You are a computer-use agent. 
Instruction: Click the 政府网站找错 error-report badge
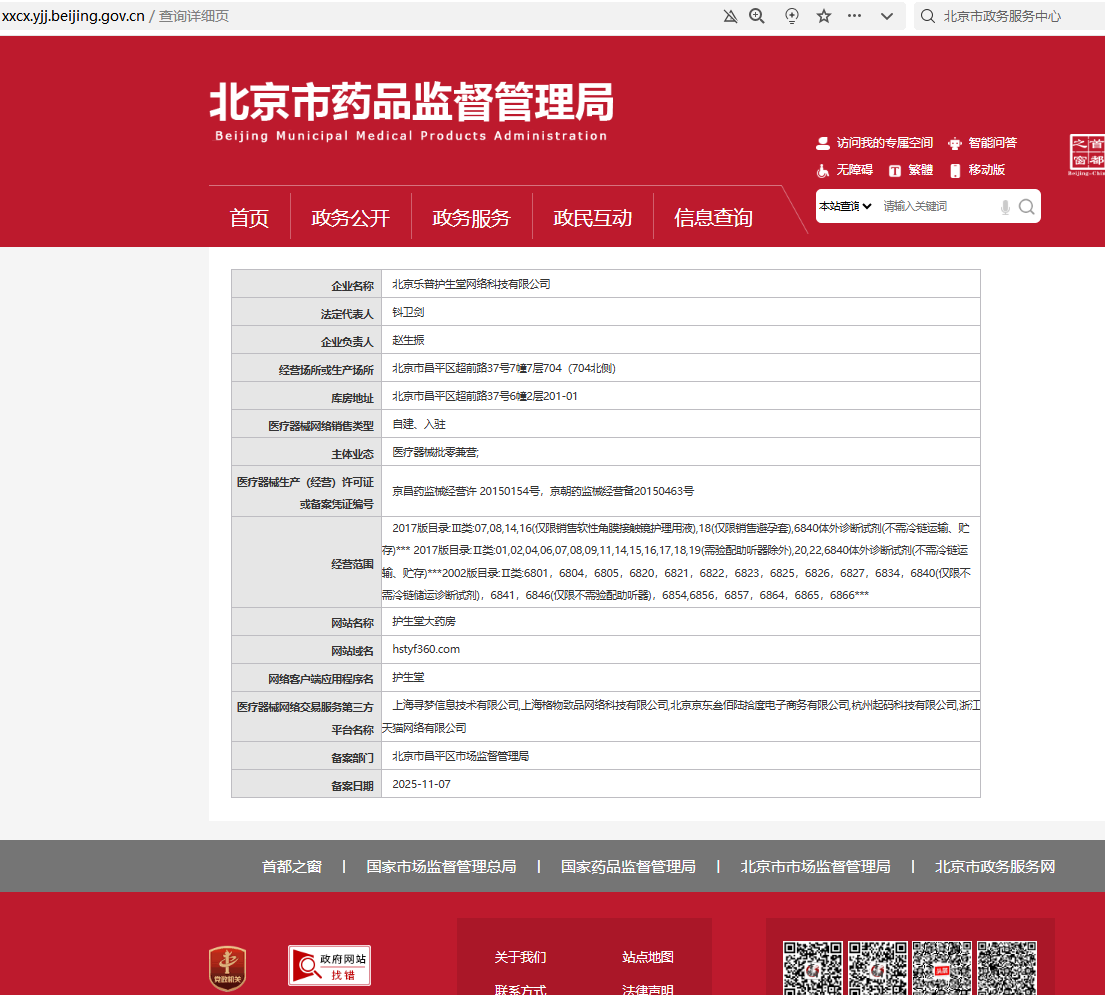pos(330,966)
